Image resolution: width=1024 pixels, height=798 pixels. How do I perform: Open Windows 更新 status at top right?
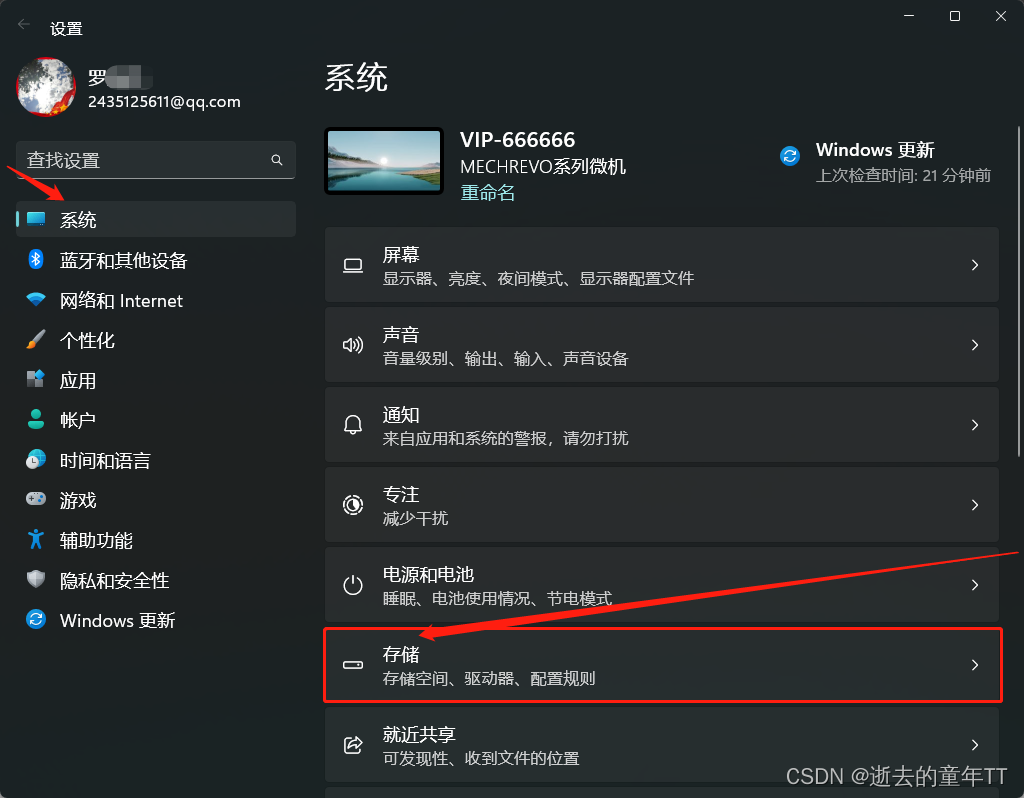(x=886, y=162)
